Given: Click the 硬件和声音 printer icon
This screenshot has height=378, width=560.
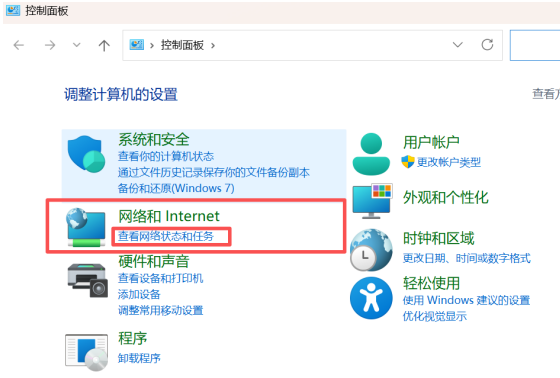Looking at the screenshot, I should pyautogui.click(x=88, y=280).
